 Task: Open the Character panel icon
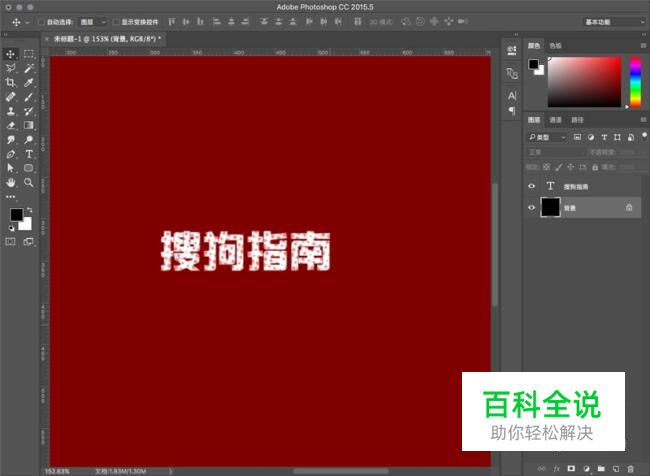point(512,96)
